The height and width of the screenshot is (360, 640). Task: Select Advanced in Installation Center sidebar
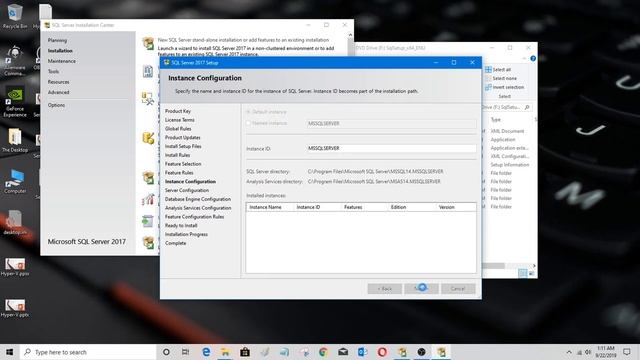tap(58, 92)
